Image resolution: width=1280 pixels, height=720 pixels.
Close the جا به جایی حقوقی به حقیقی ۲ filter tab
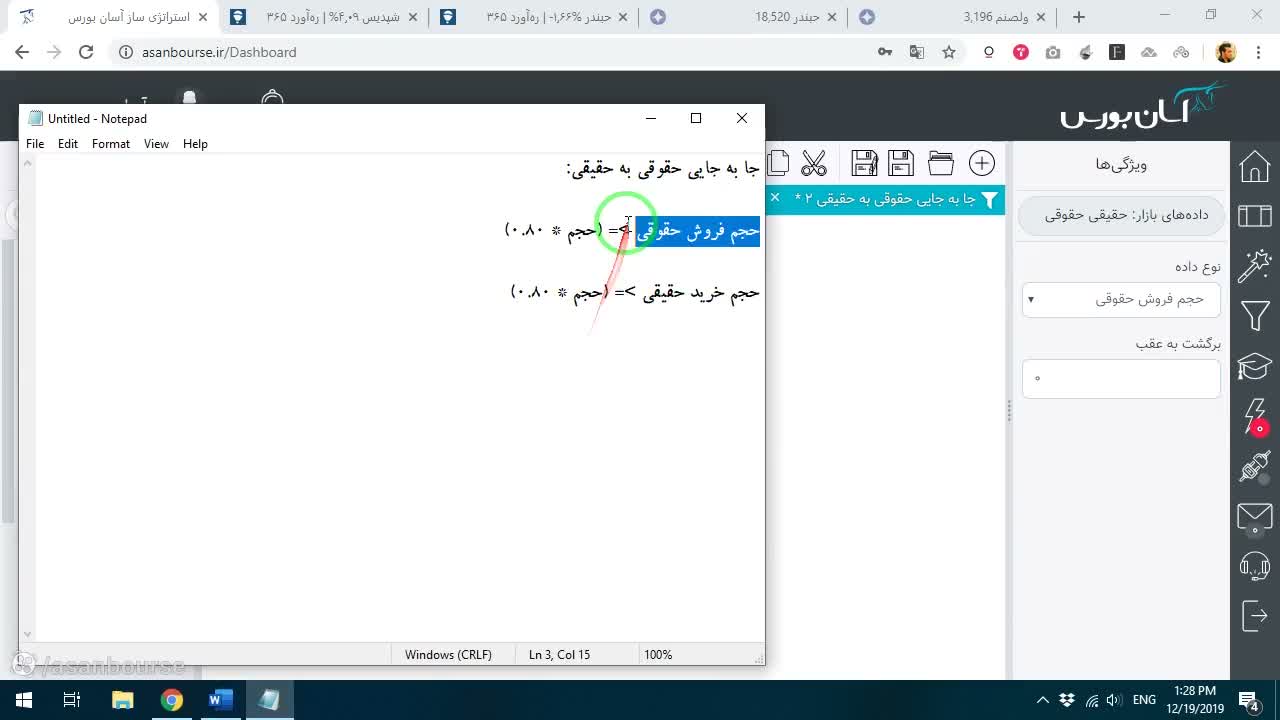(774, 199)
